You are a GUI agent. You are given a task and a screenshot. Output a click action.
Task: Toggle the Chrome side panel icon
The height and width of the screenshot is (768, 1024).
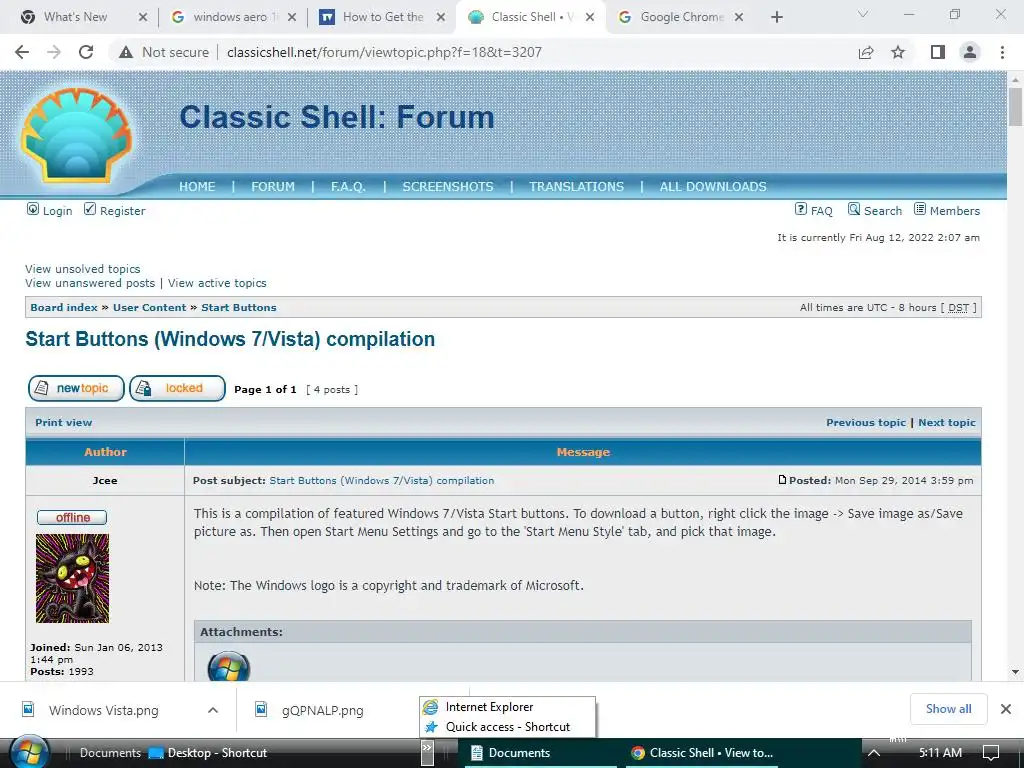(937, 52)
